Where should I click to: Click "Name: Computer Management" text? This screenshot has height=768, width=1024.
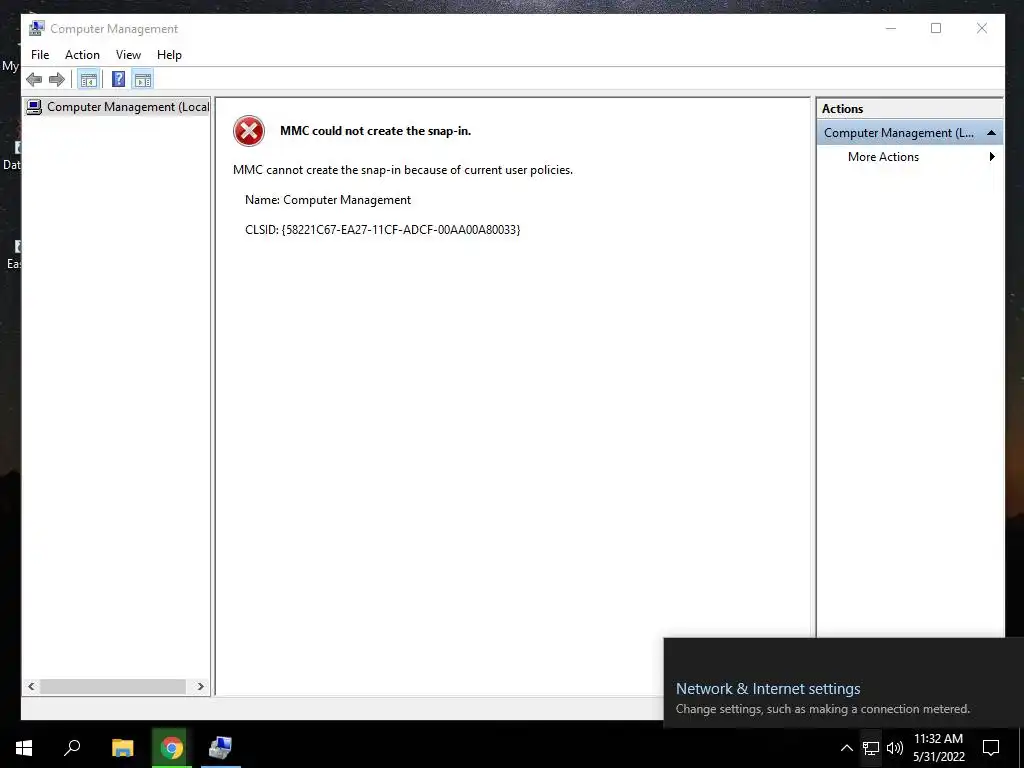click(x=328, y=200)
